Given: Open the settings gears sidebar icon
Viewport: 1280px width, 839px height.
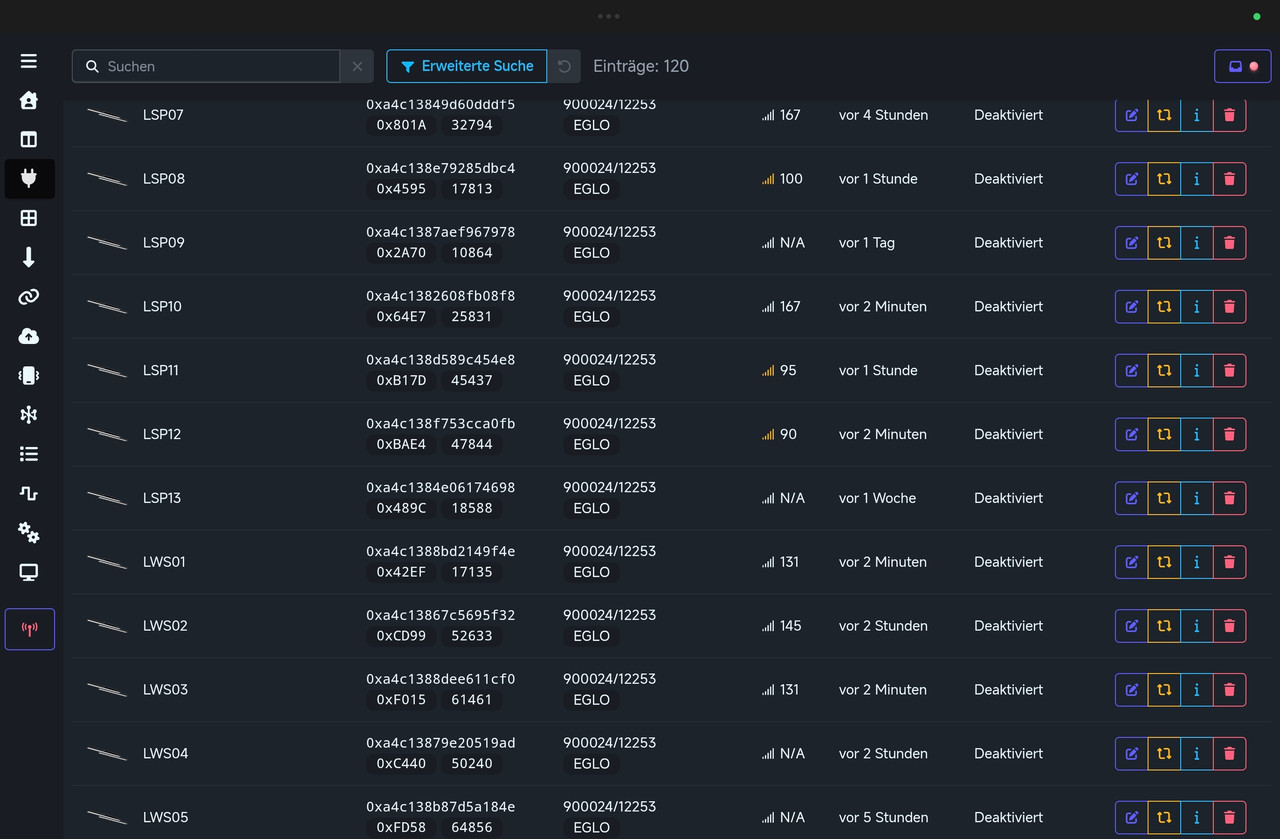Looking at the screenshot, I should pos(29,533).
